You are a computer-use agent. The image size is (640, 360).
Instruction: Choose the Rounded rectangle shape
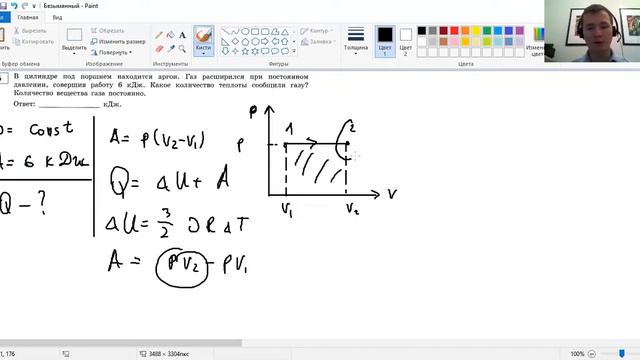point(265,31)
